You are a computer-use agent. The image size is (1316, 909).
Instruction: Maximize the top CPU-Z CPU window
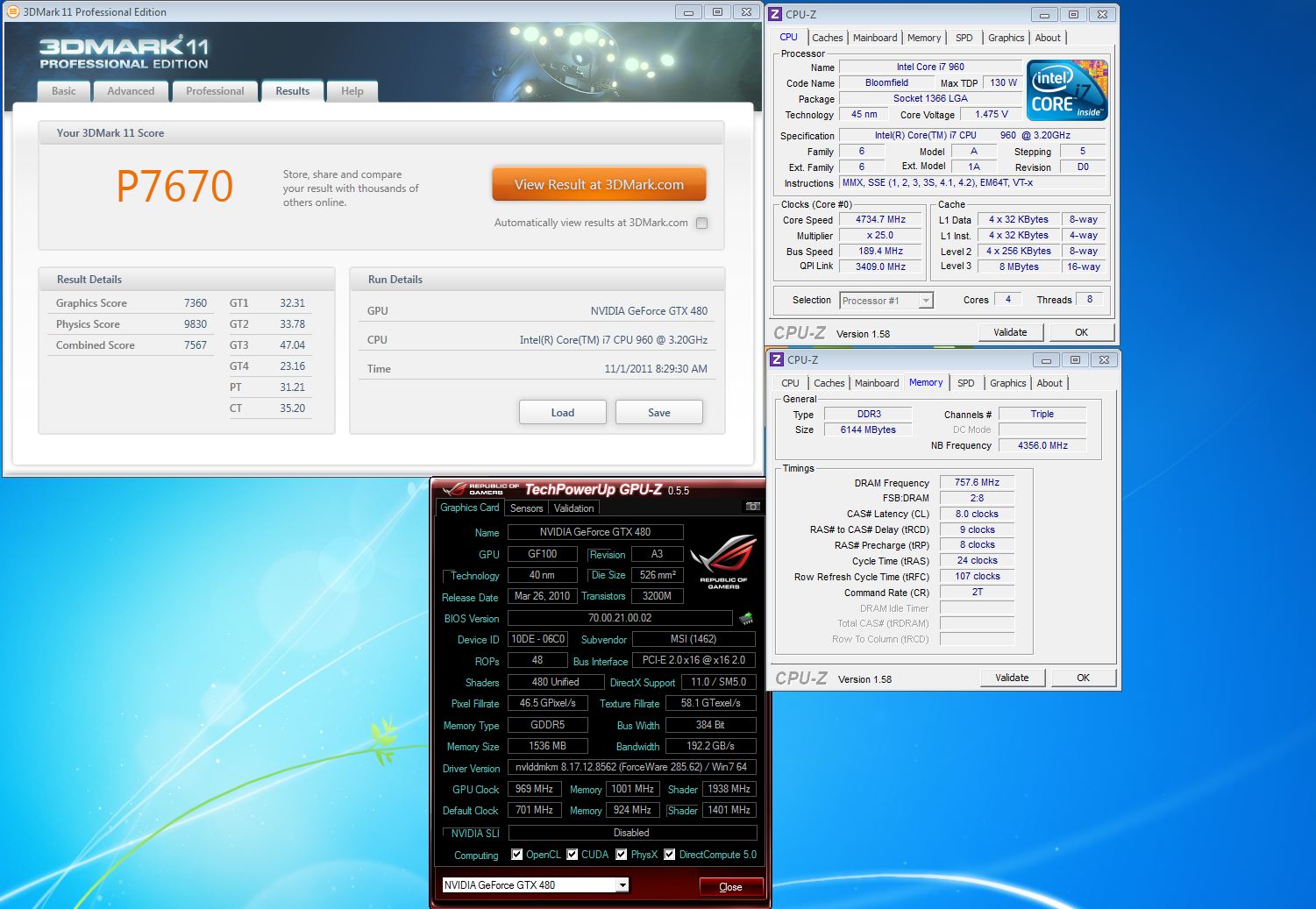1073,14
